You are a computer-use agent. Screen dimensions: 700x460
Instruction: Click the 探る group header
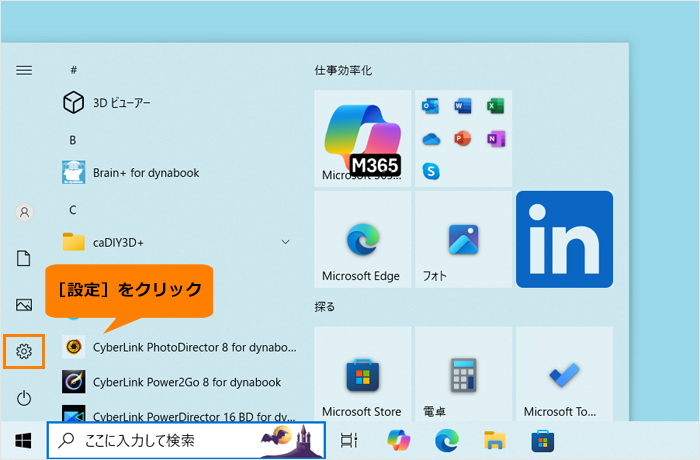coord(325,307)
